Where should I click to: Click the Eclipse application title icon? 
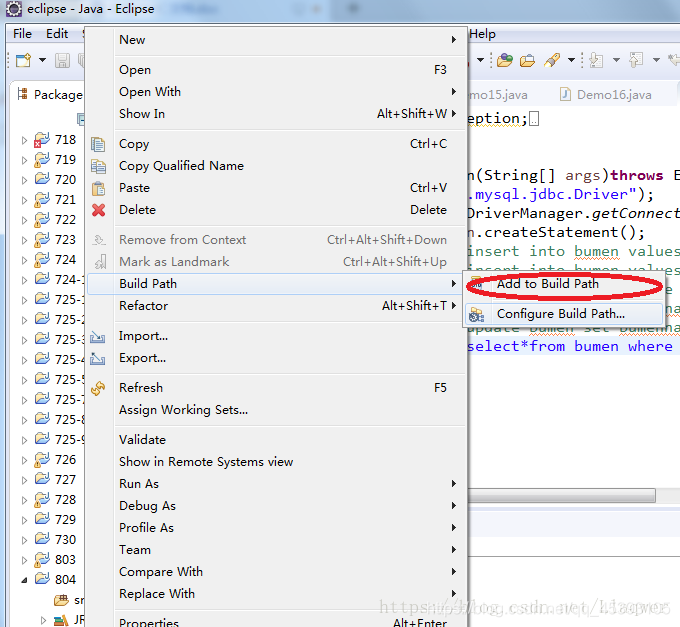coord(13,9)
